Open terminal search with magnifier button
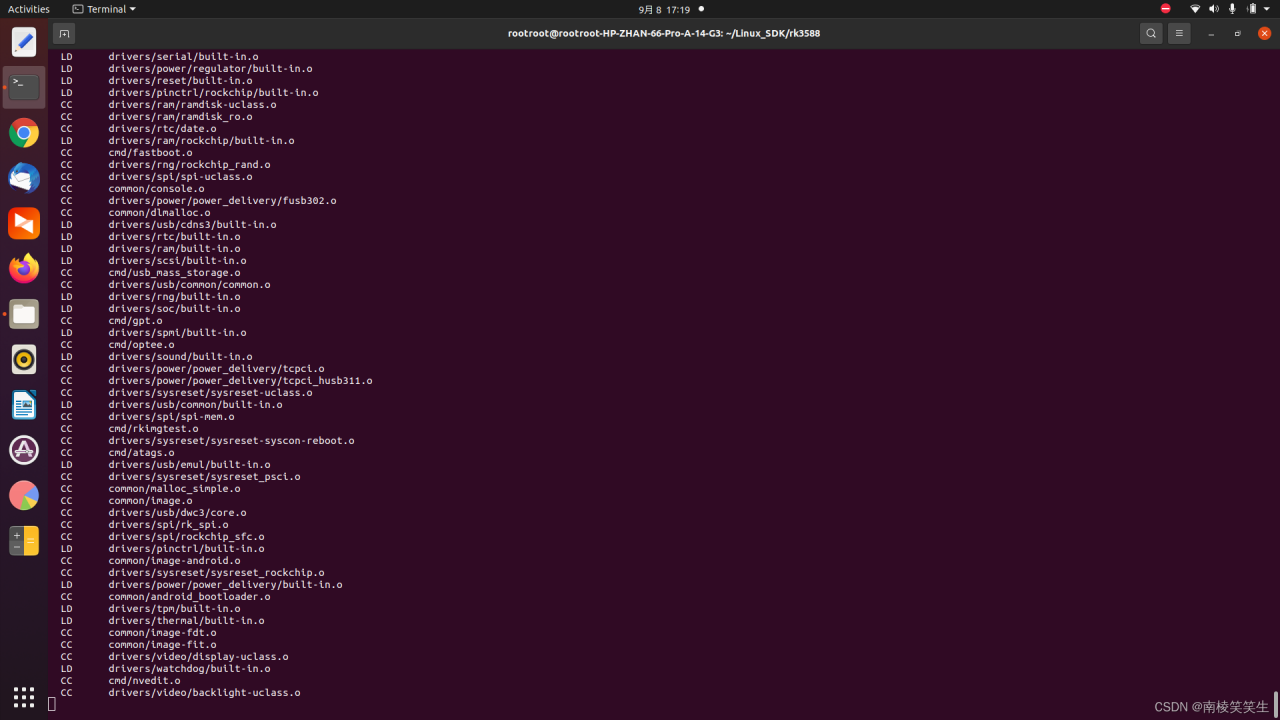Image resolution: width=1280 pixels, height=720 pixels. 1151,33
